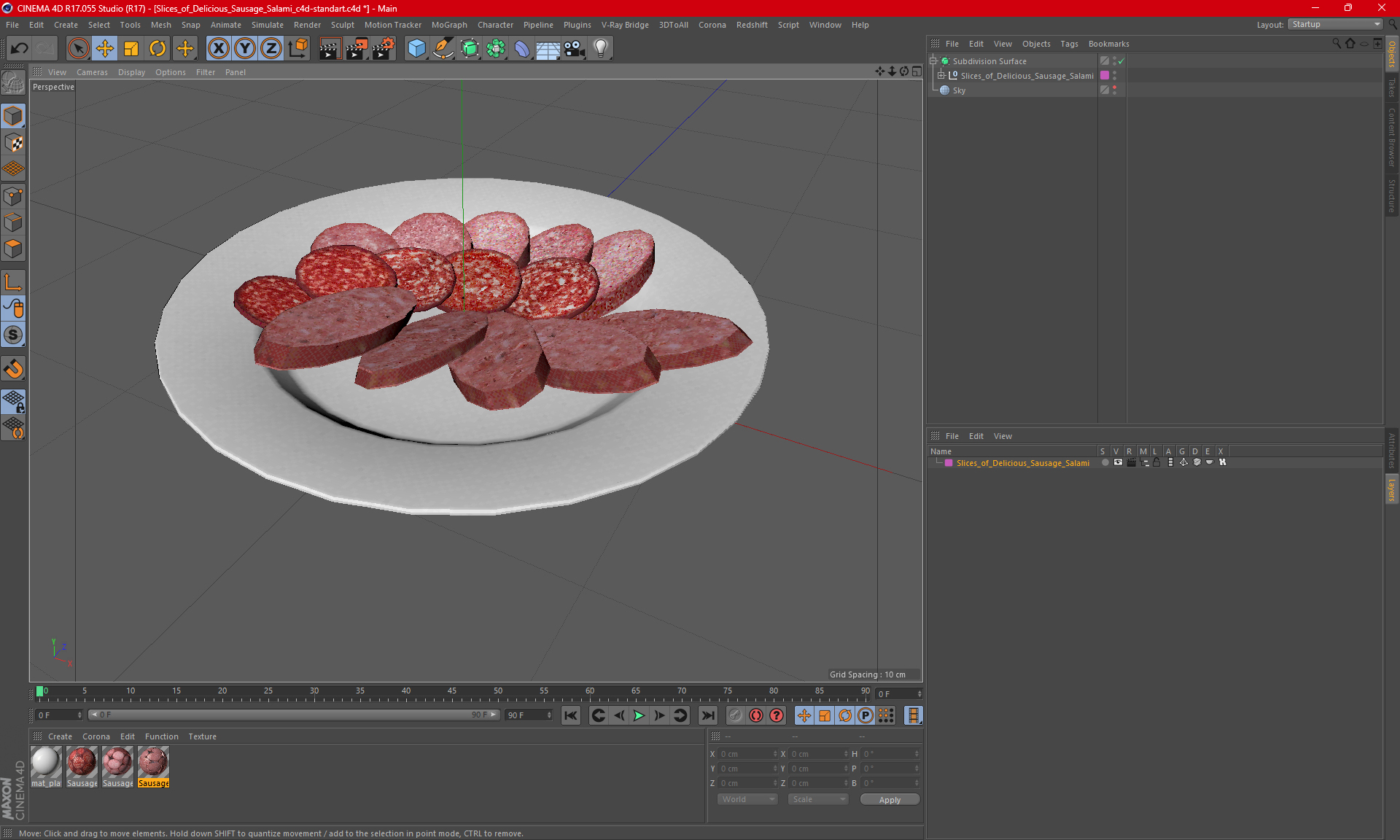Go to start of animation
The image size is (1400, 840).
click(x=571, y=715)
